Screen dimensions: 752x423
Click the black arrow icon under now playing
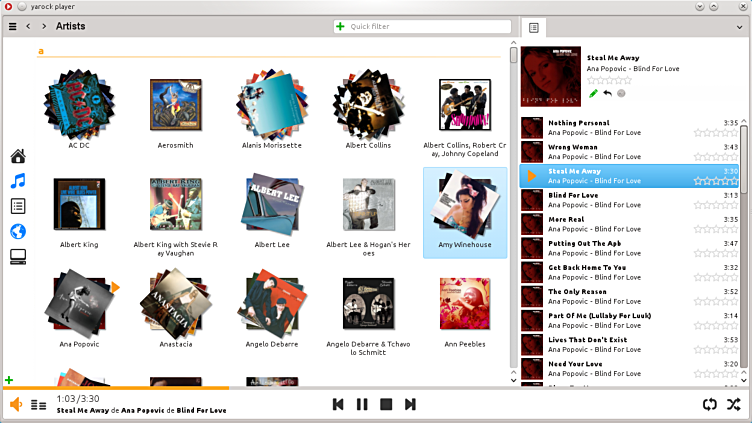coord(607,94)
